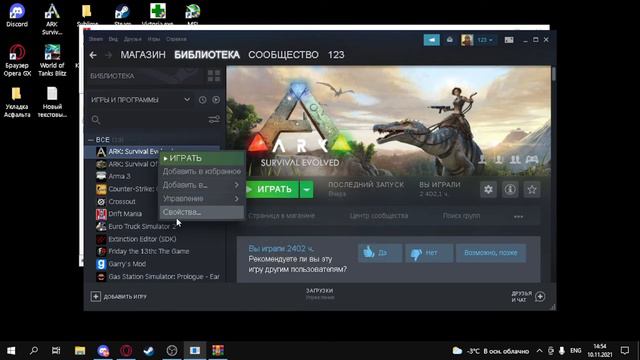The image size is (640, 360).
Task: Show ready-to-play games filter icon
Action: (x=216, y=100)
